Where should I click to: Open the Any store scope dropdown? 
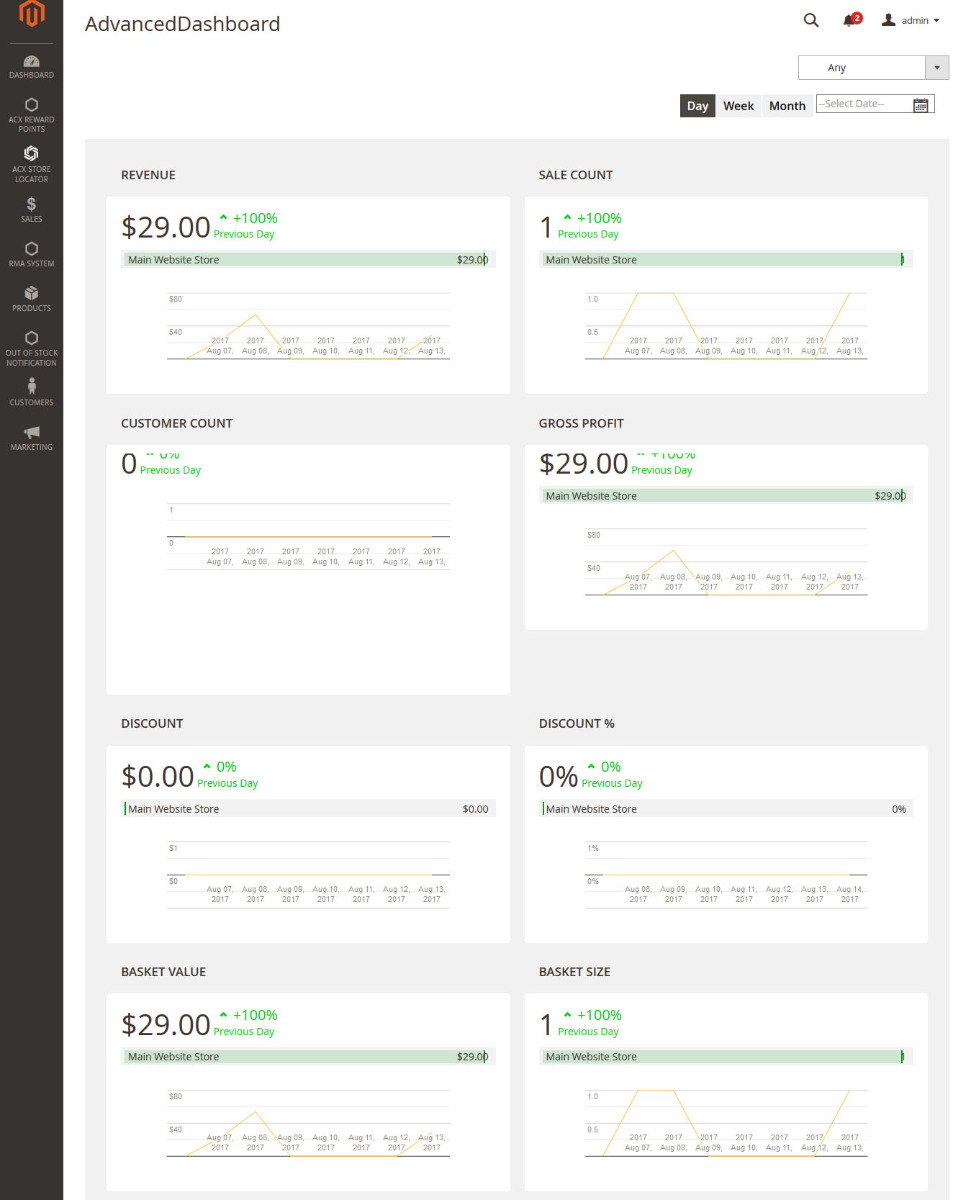(x=873, y=68)
